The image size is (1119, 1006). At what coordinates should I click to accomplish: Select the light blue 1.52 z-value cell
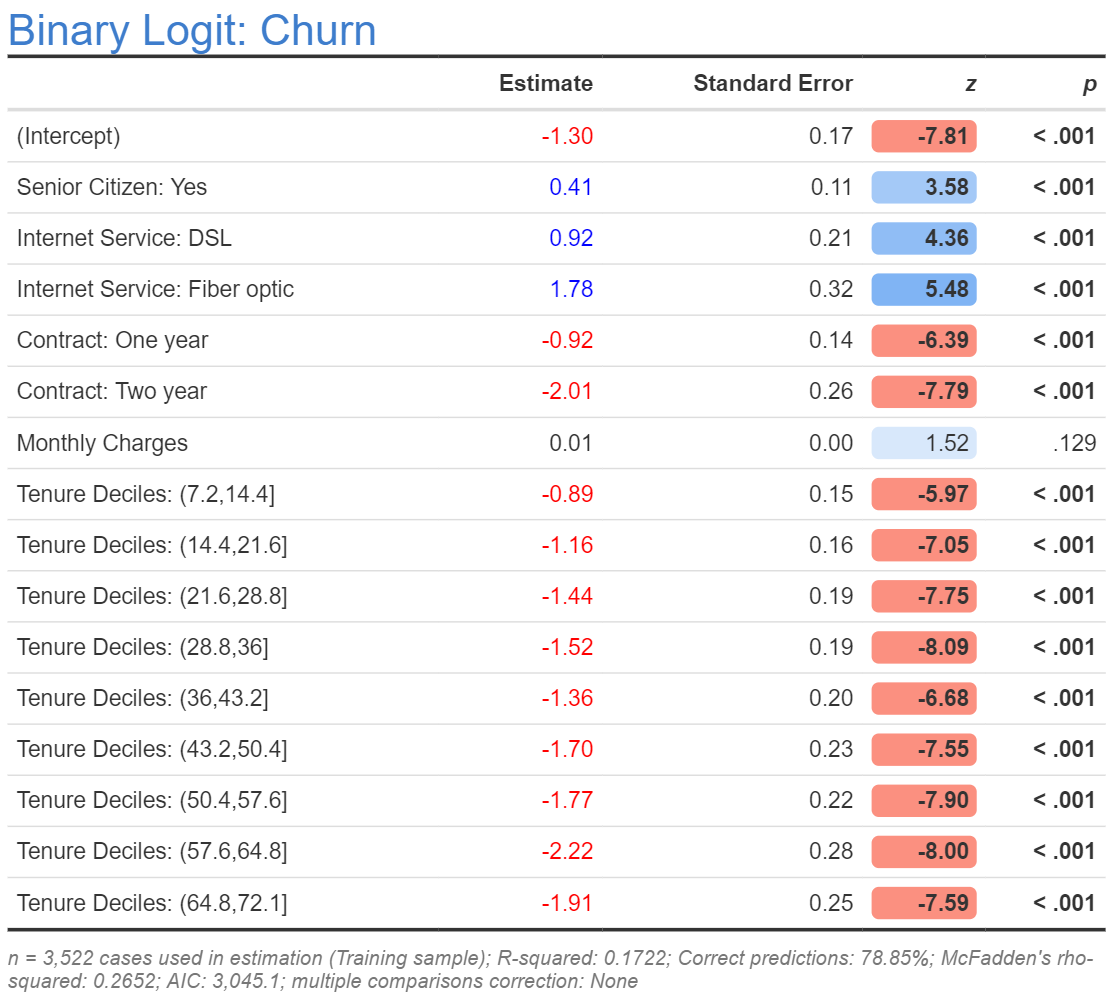click(924, 443)
